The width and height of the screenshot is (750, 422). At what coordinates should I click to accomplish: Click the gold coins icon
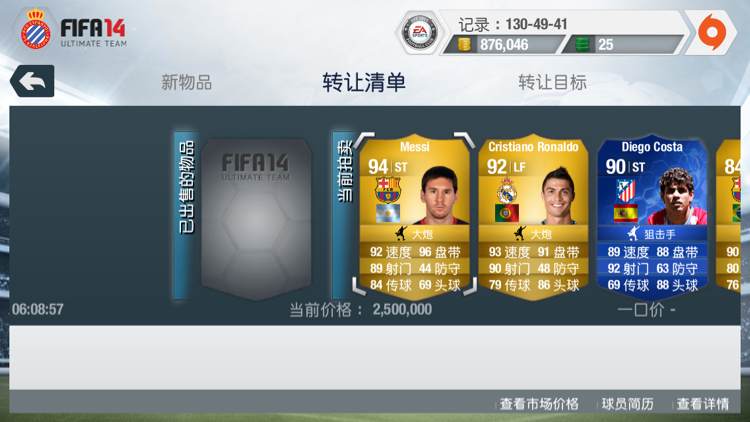[x=464, y=44]
